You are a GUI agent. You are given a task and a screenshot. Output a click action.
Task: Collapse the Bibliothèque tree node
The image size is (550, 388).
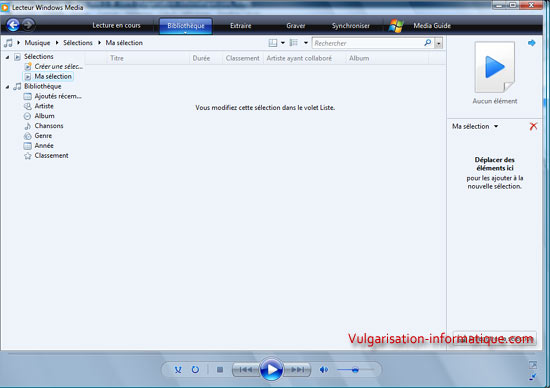[7, 87]
